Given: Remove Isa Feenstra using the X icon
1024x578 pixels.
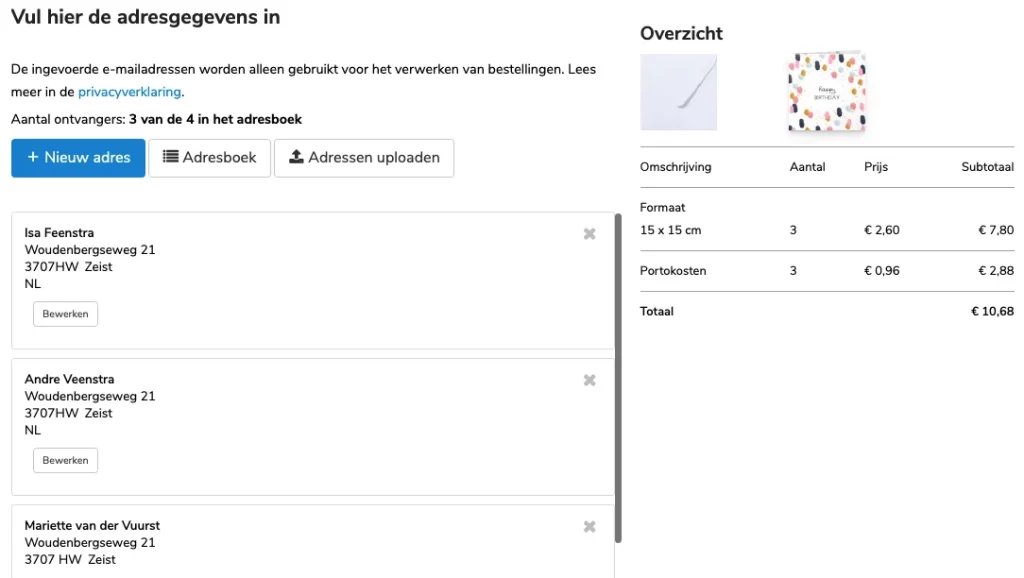Looking at the screenshot, I should 589,233.
